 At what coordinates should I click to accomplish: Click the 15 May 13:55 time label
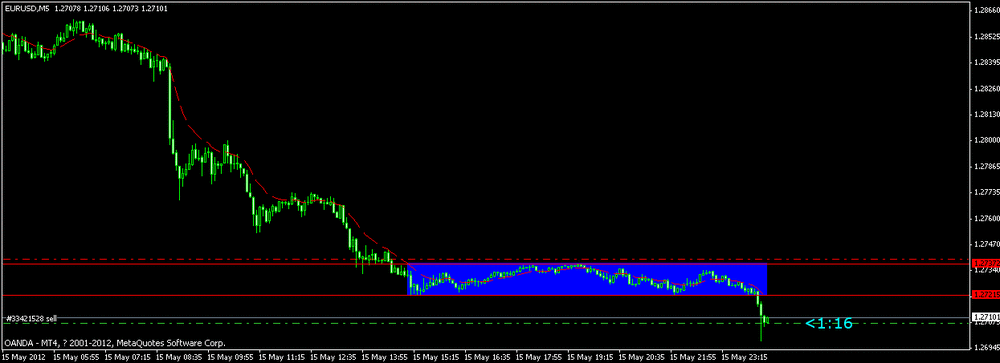point(384,358)
